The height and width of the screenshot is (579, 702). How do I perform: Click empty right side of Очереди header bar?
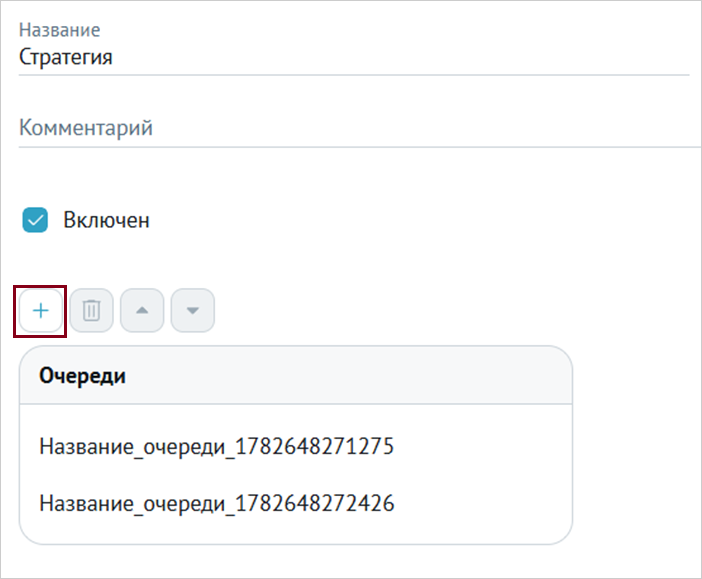[349, 375]
